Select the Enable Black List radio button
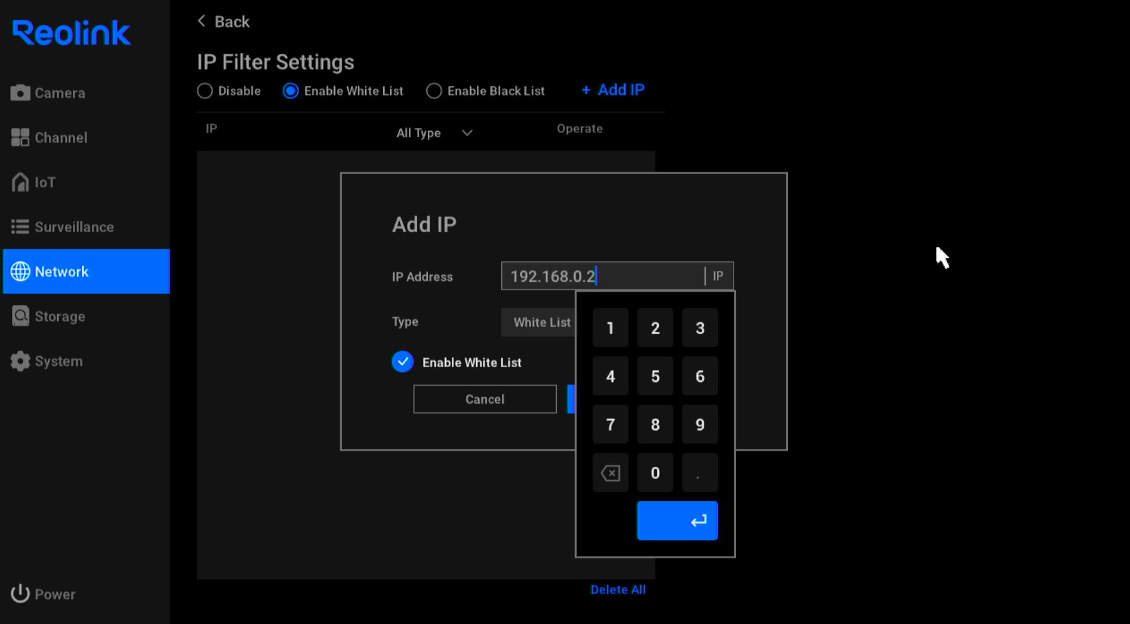The image size is (1130, 624). [x=434, y=91]
